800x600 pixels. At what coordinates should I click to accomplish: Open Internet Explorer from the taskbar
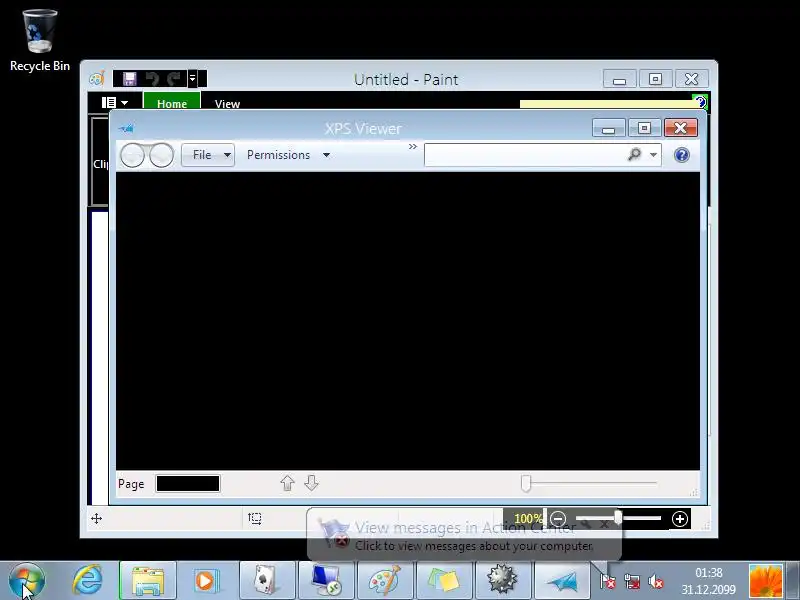(x=87, y=581)
